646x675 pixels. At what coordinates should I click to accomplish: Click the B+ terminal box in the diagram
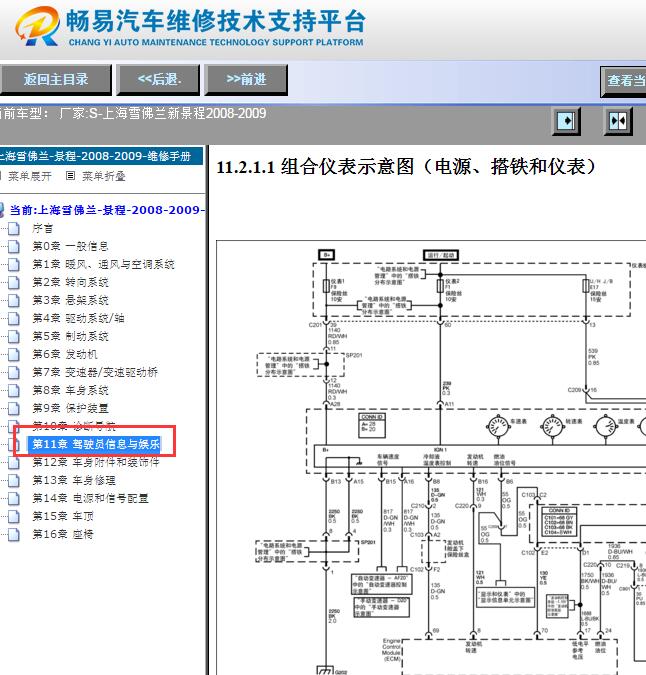tap(326, 255)
